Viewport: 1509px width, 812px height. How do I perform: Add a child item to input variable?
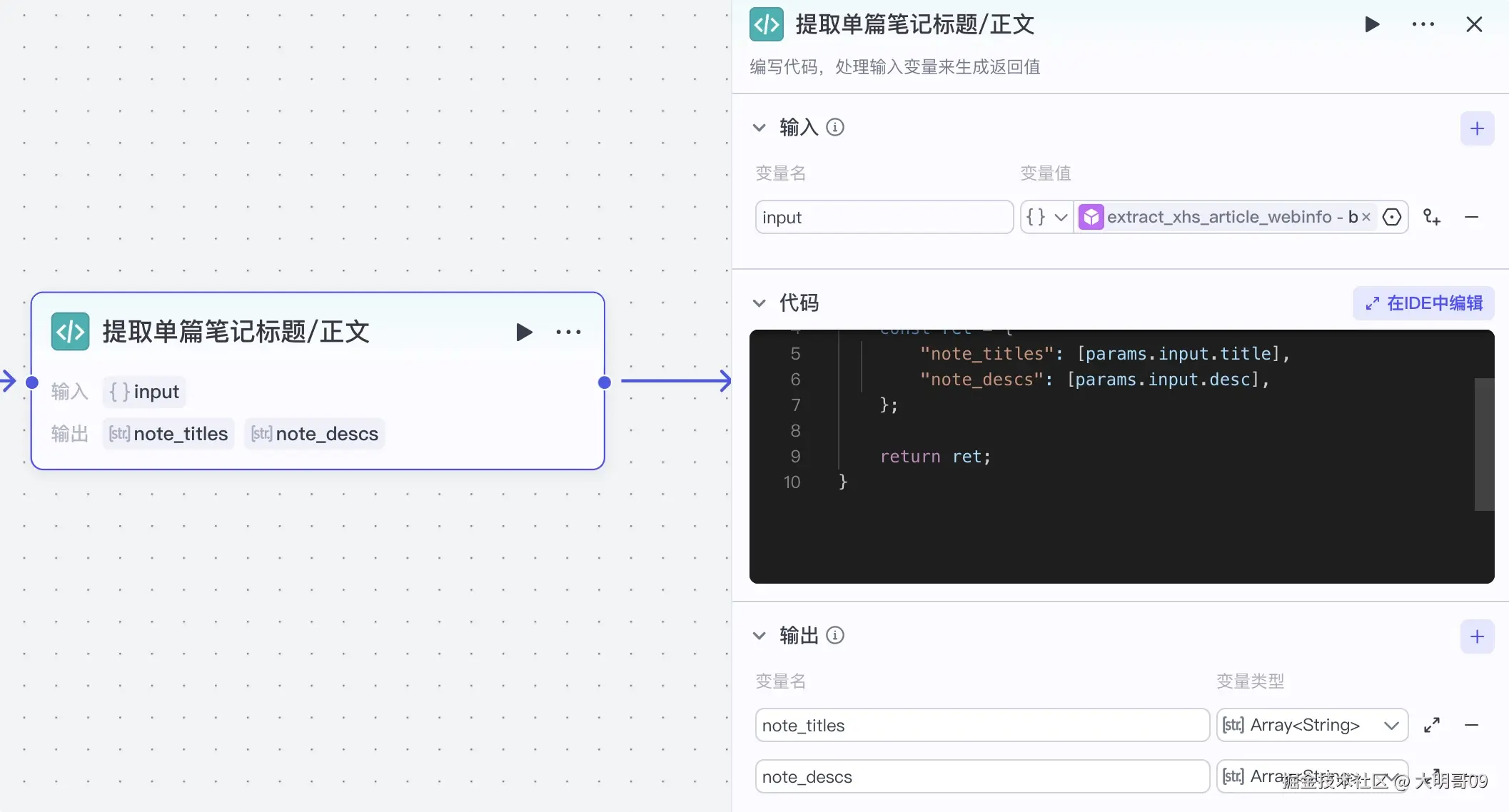pyautogui.click(x=1432, y=217)
